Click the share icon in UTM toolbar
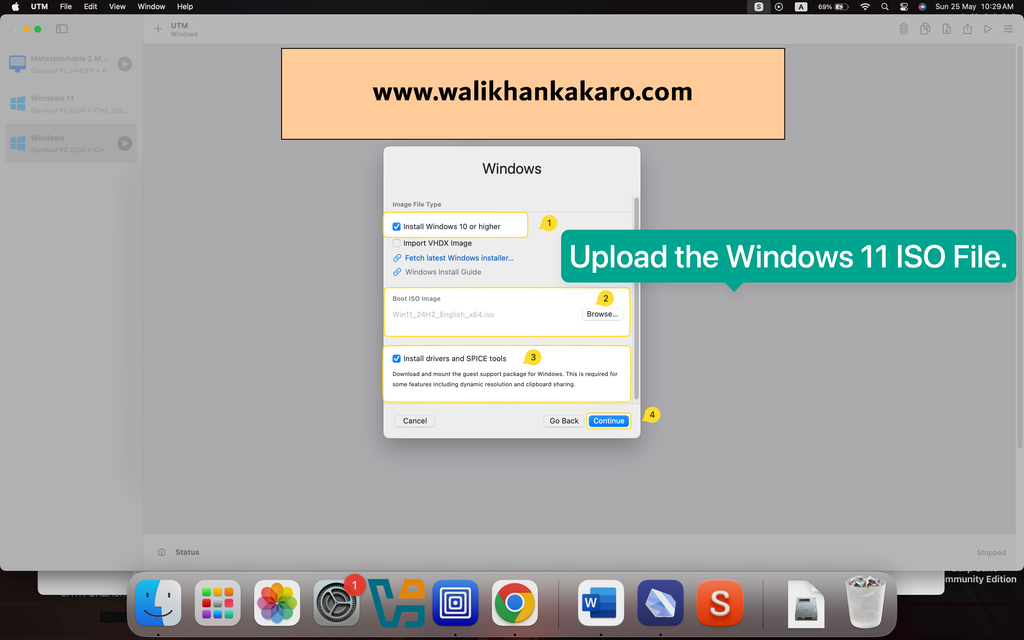Screen dimensions: 1024x640 967,29
